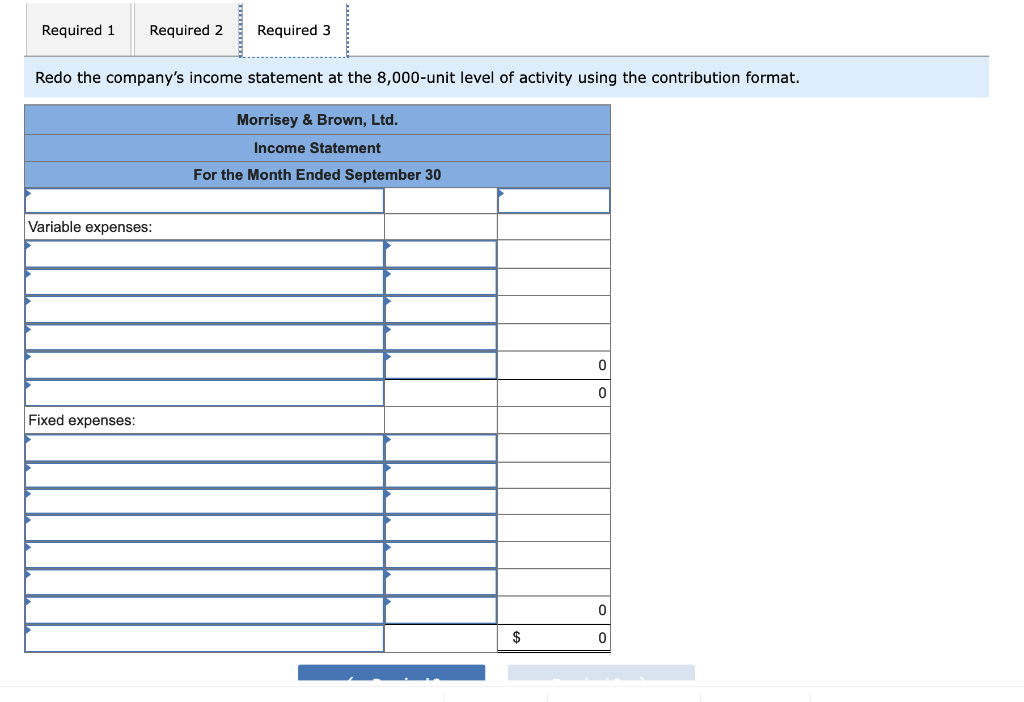Open the fourth label dropdown under Fixed expenses
This screenshot has width=1024, height=702.
[204, 528]
